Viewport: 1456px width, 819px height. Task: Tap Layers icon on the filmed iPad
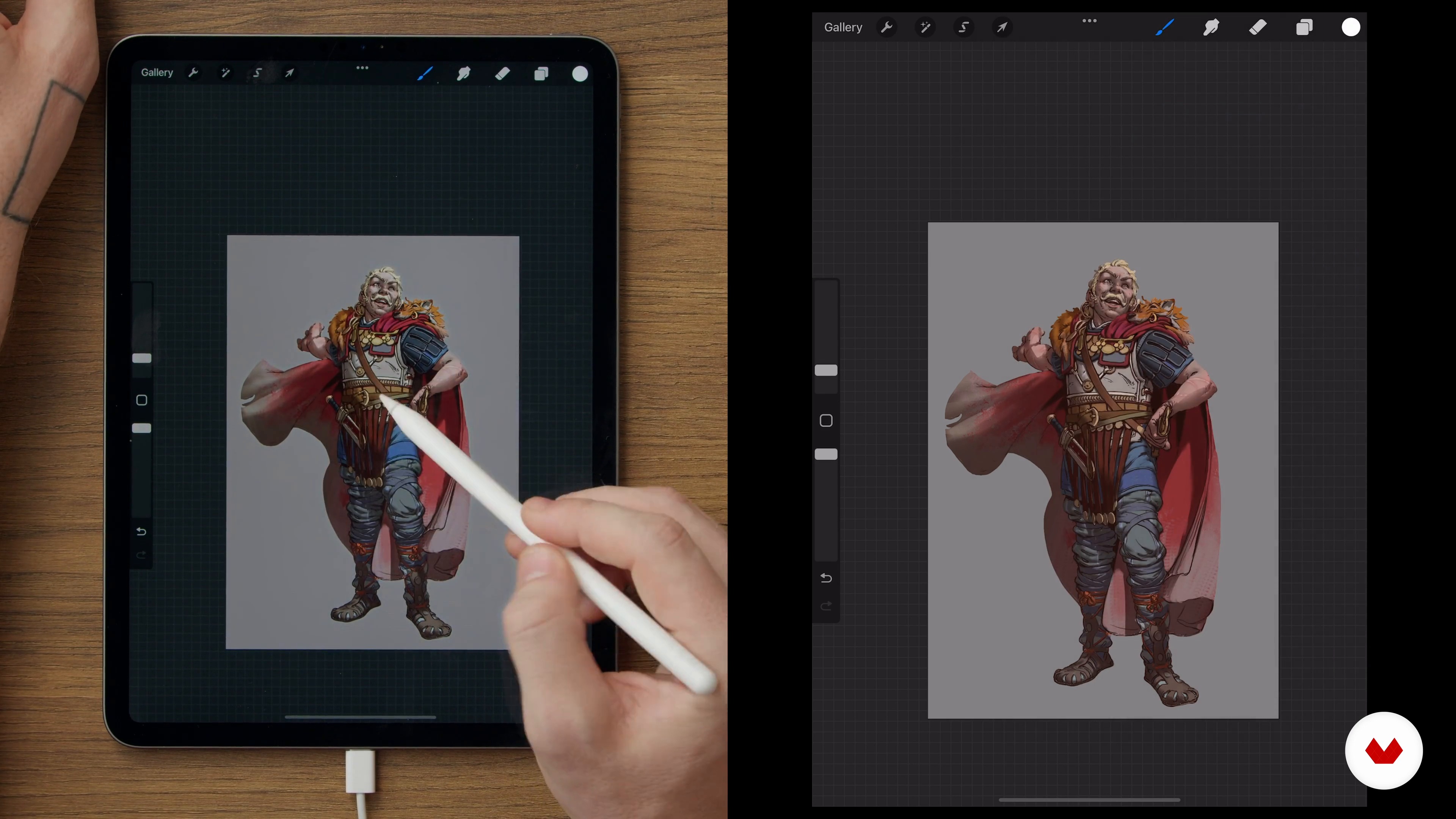(x=541, y=74)
